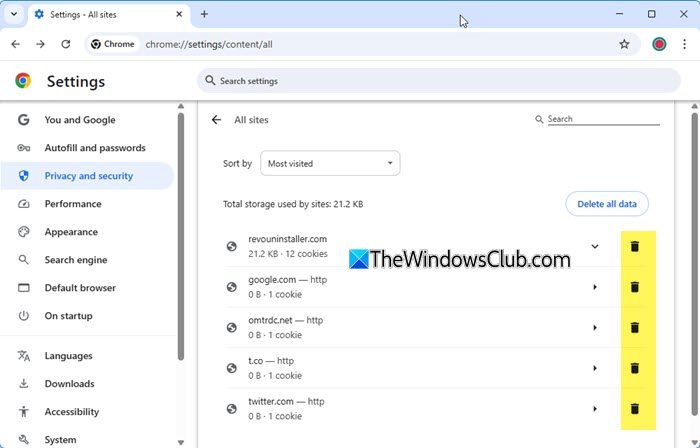This screenshot has width=700, height=448.
Task: Click the 'google.com — http' entry text
Action: (x=288, y=280)
